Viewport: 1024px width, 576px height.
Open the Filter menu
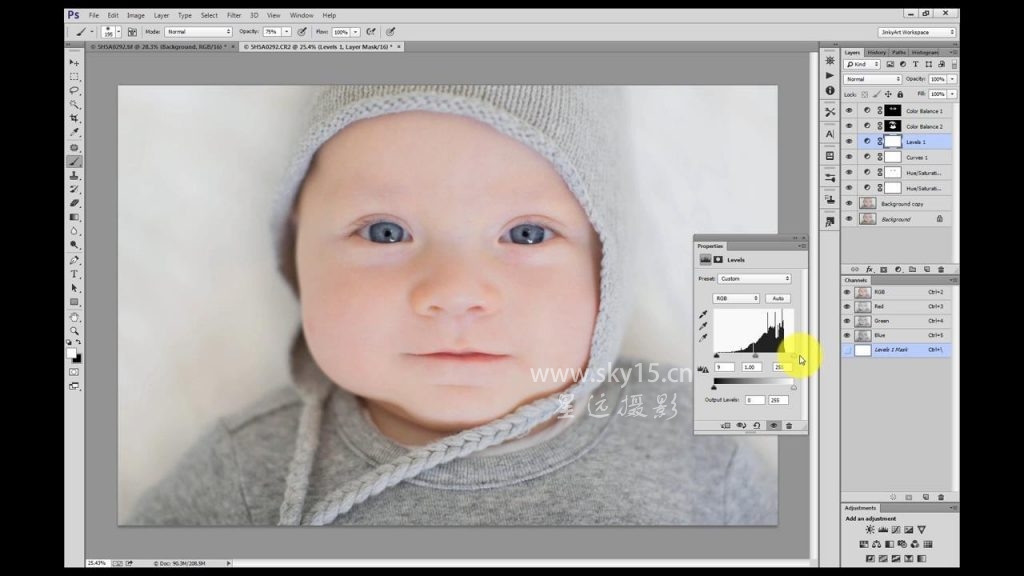tap(234, 15)
